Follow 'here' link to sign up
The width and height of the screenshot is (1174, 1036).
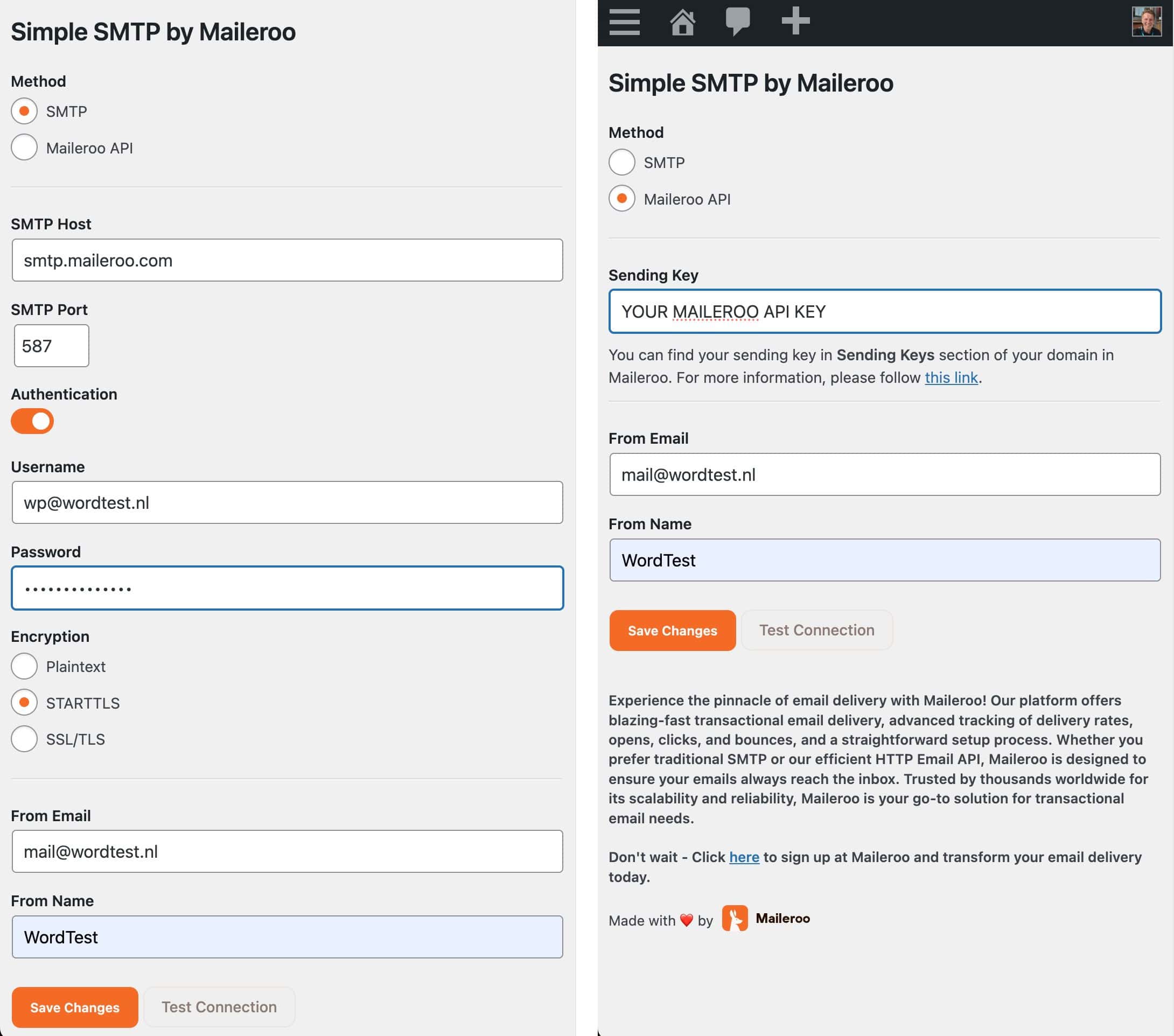(x=744, y=857)
